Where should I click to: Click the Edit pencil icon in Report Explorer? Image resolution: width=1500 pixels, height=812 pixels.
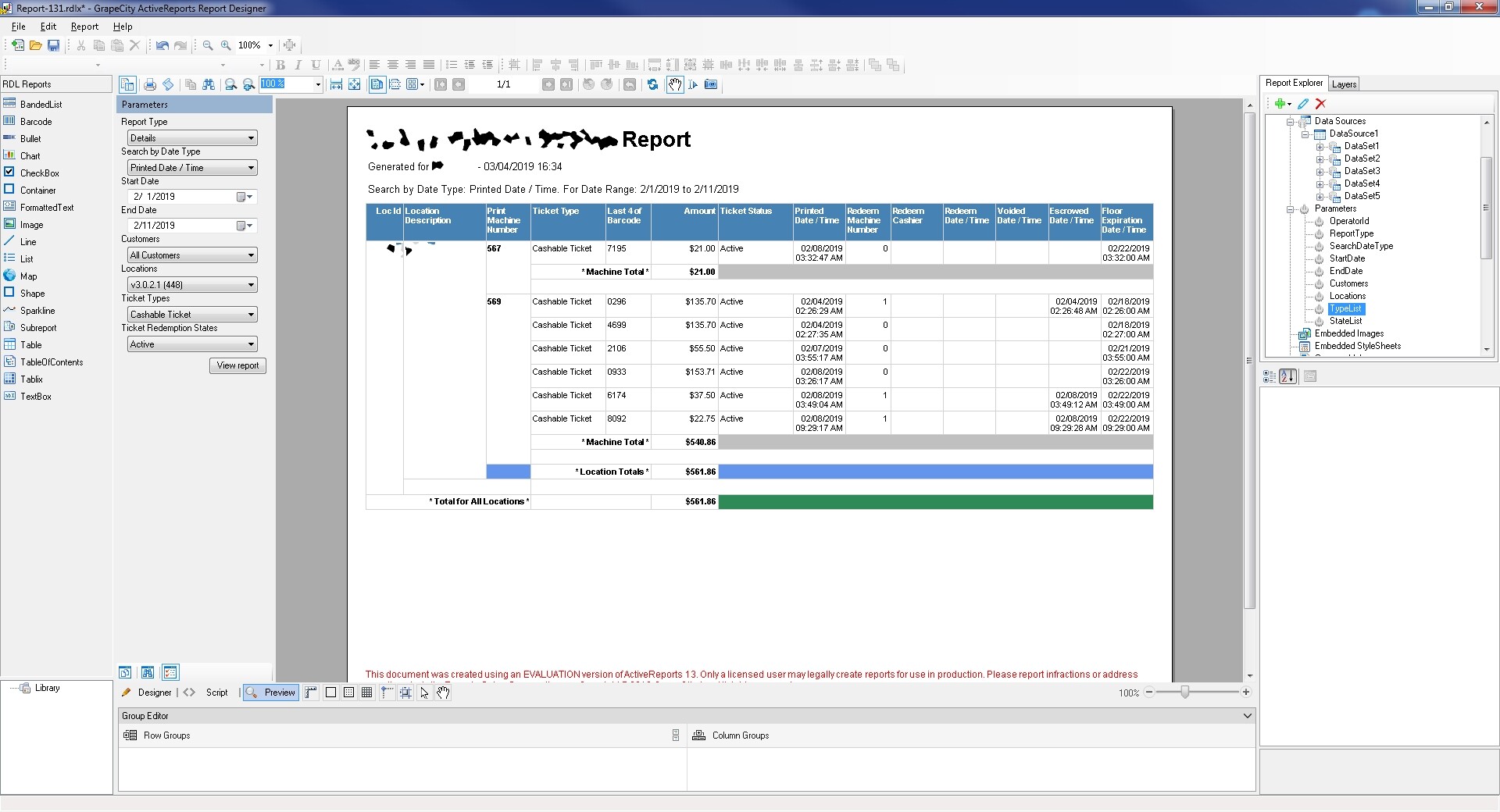tap(1303, 103)
